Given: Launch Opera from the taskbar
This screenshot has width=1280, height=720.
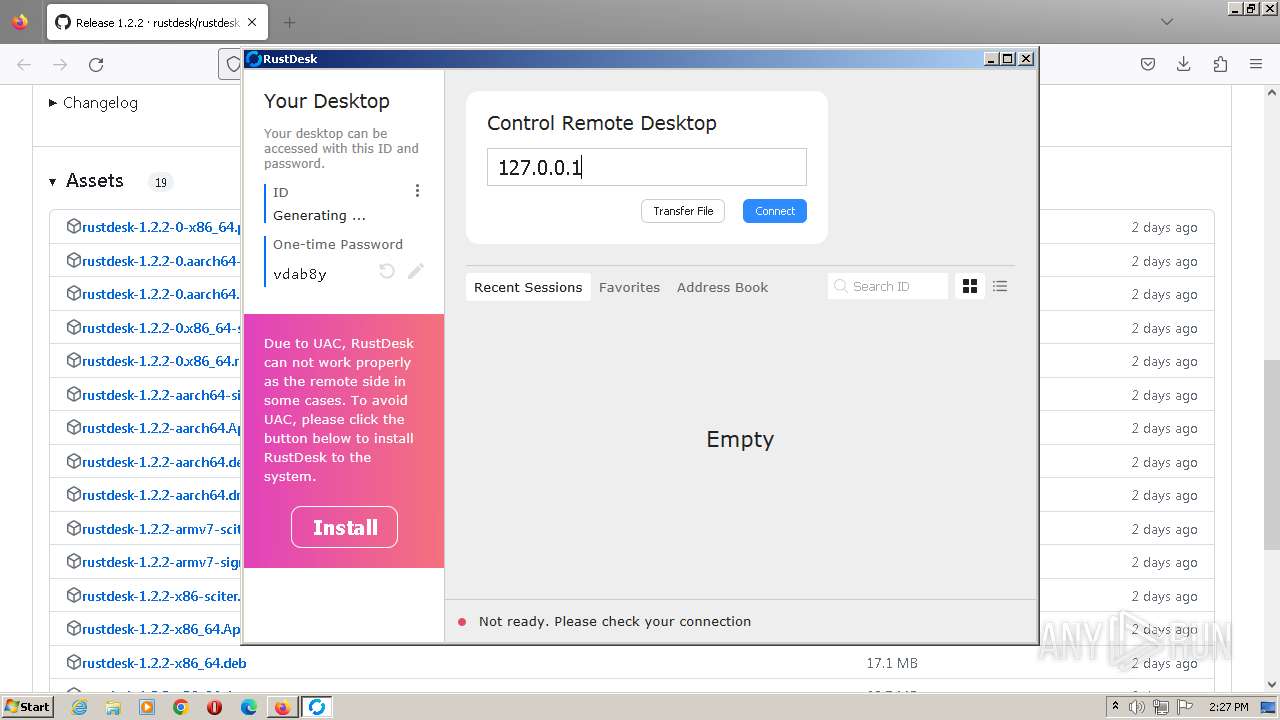Looking at the screenshot, I should point(214,707).
